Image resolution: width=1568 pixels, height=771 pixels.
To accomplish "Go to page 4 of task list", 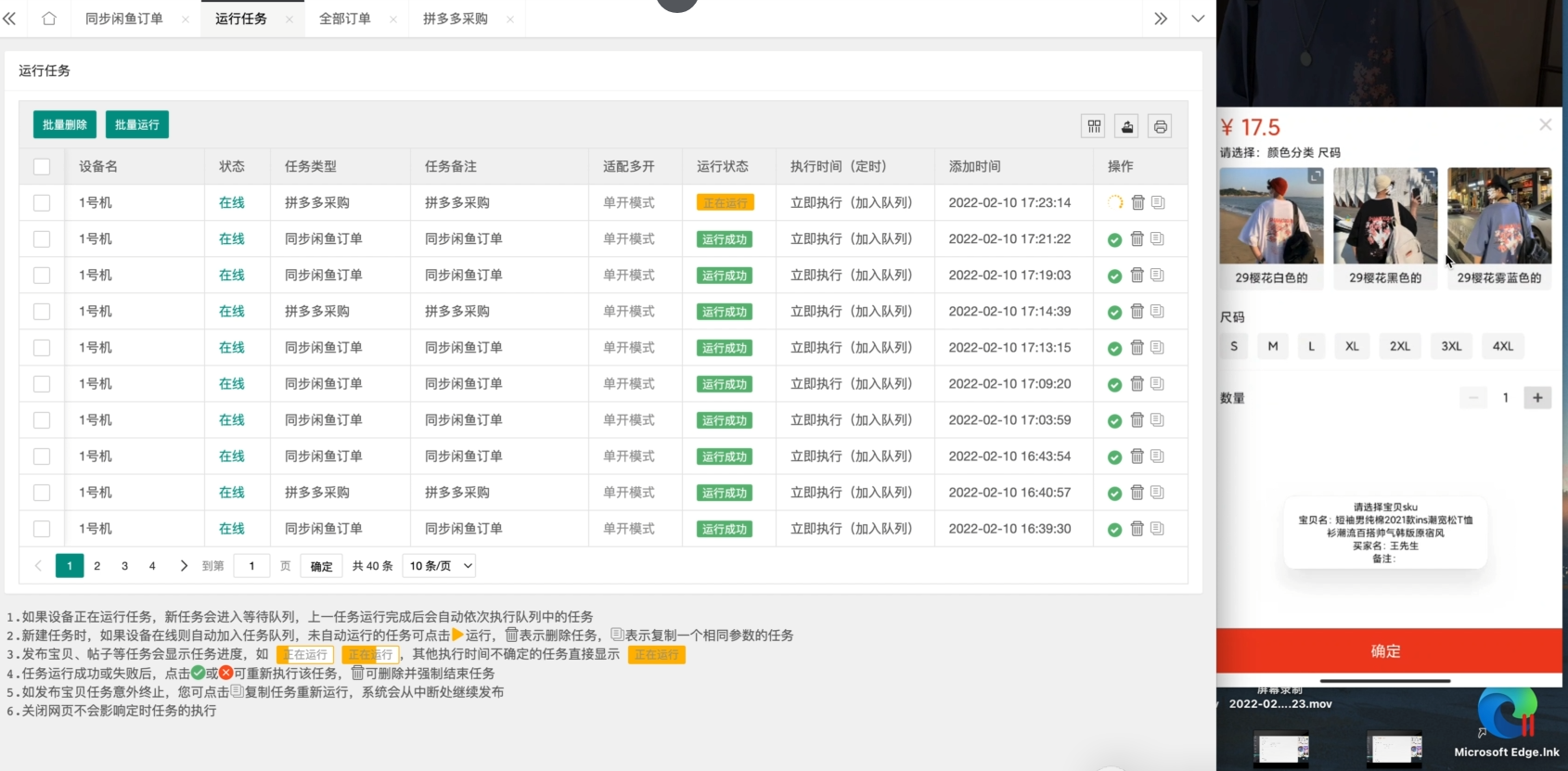I will (x=152, y=566).
